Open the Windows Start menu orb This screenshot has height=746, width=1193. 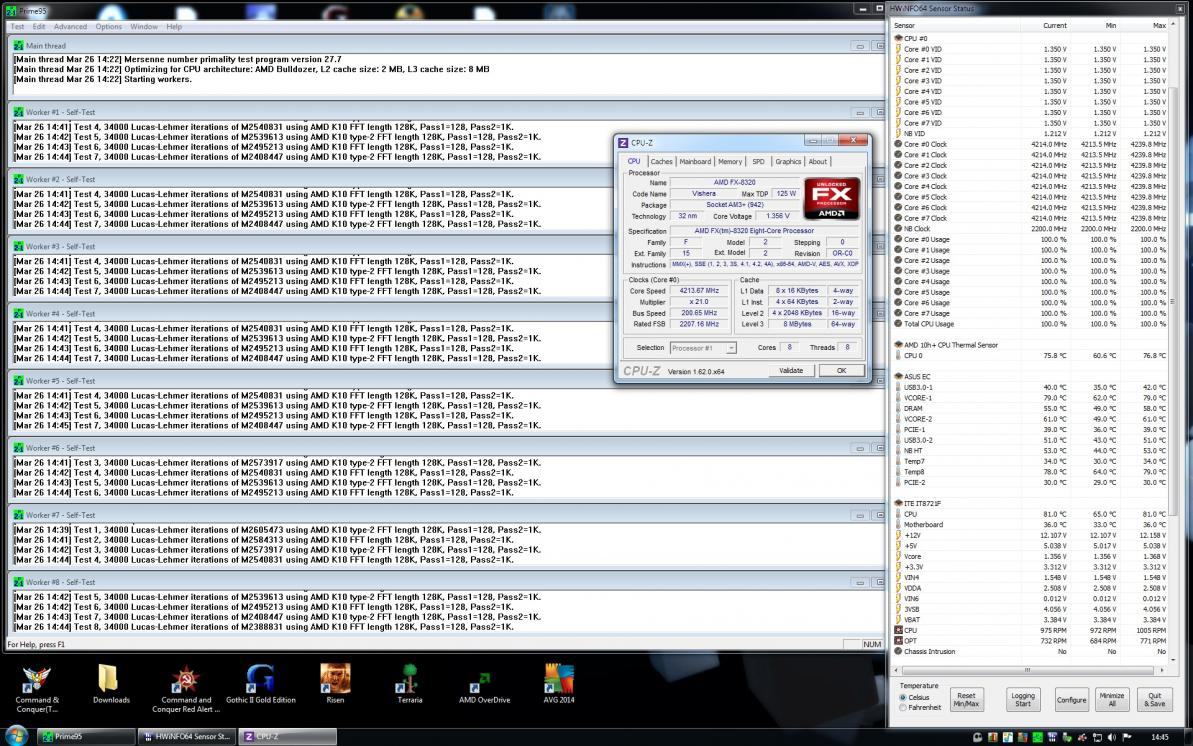(16, 735)
